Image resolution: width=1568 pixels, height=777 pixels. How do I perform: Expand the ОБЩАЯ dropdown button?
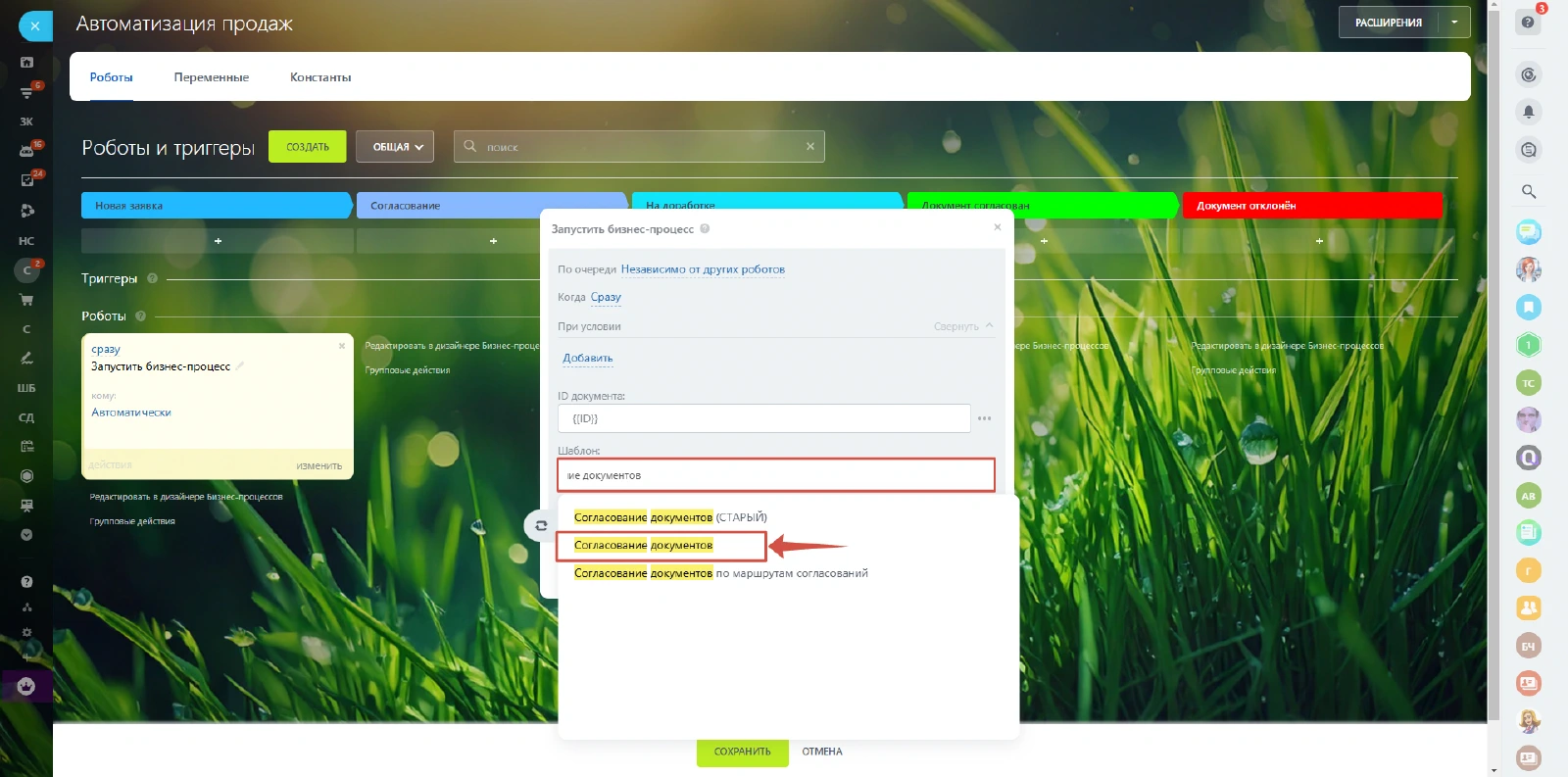coord(395,147)
